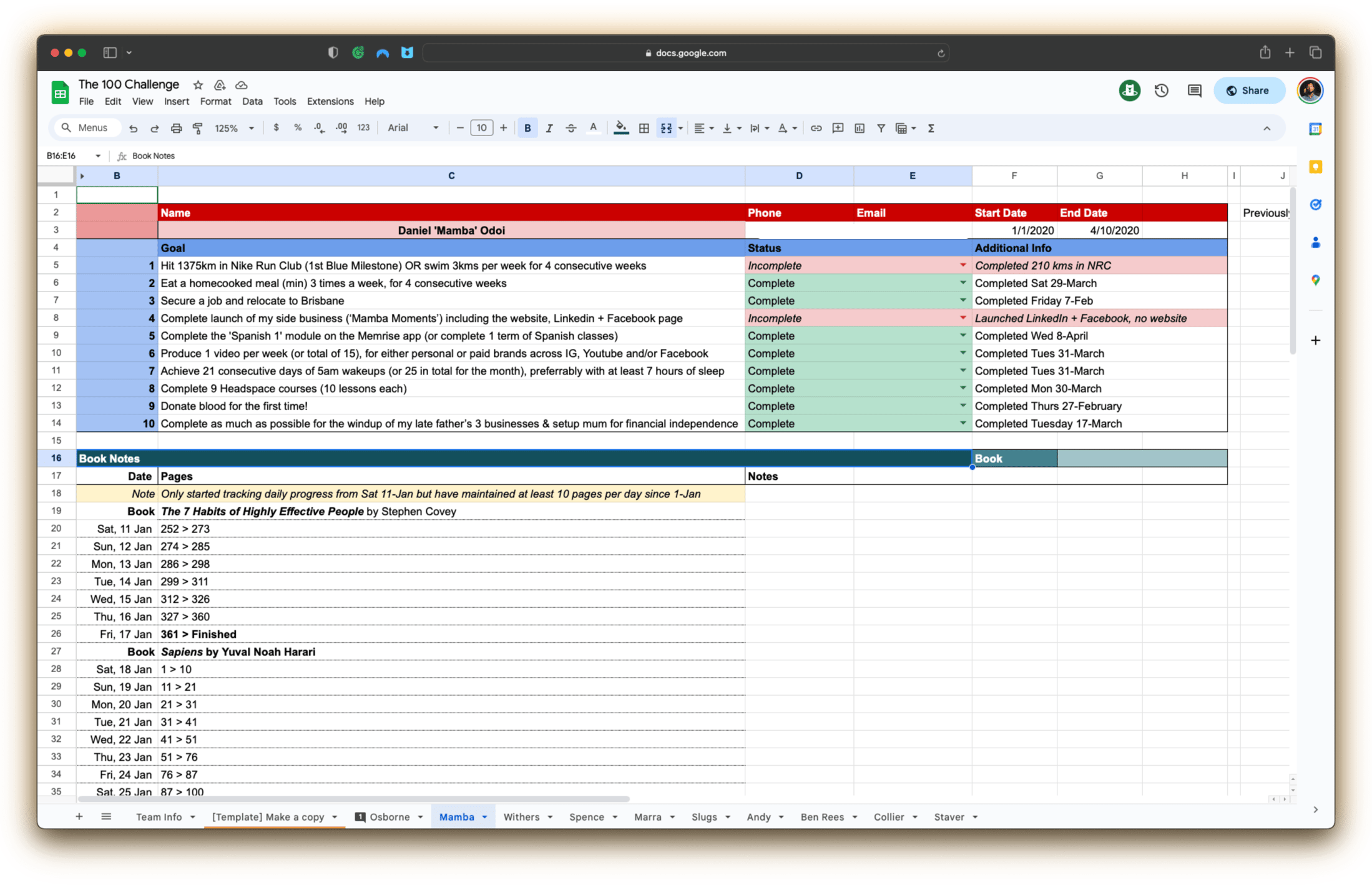
Task: Print the spreadsheet via printer icon
Action: point(176,128)
